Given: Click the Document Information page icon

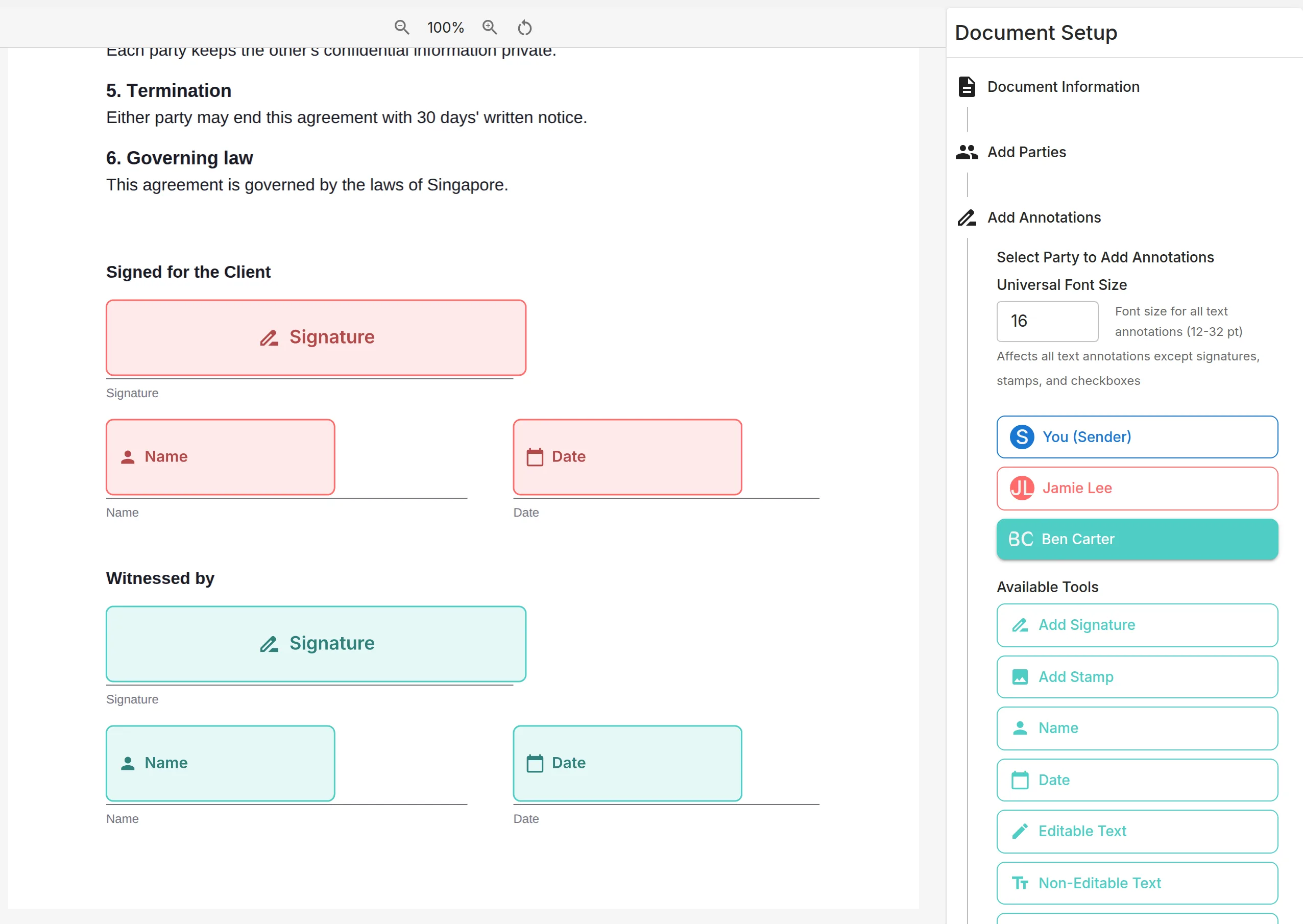Looking at the screenshot, I should pos(967,86).
